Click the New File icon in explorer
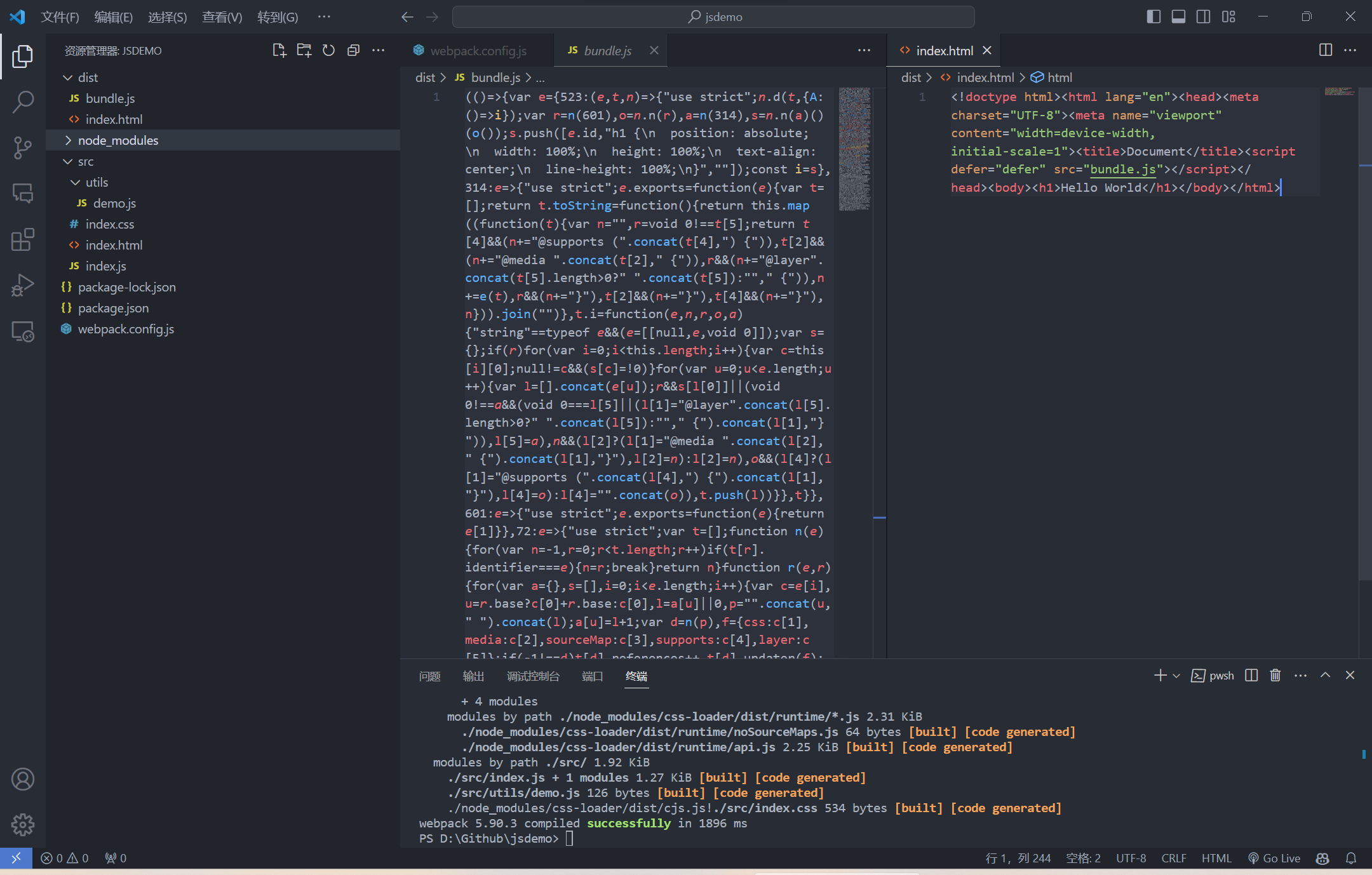The height and width of the screenshot is (875, 1372). 279,51
